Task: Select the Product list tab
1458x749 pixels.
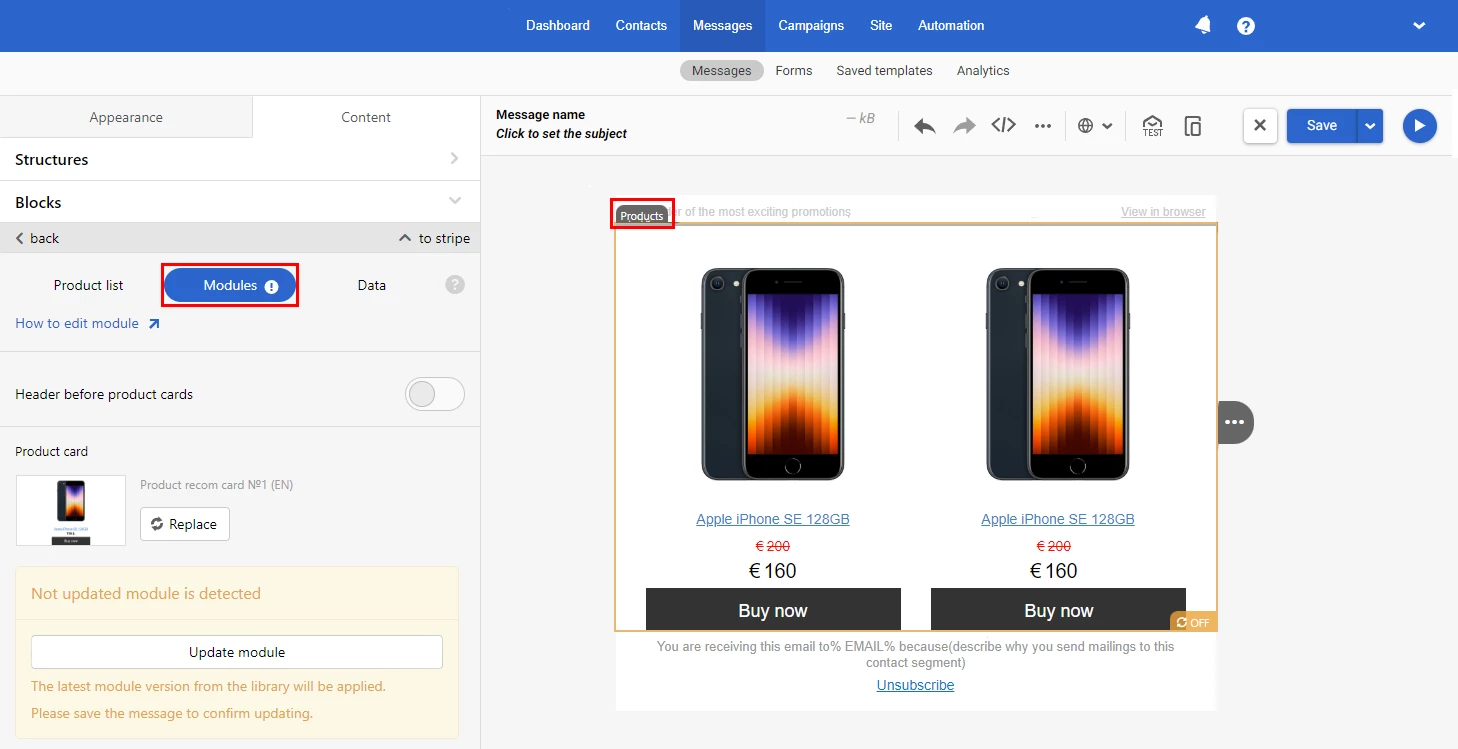Action: click(88, 285)
